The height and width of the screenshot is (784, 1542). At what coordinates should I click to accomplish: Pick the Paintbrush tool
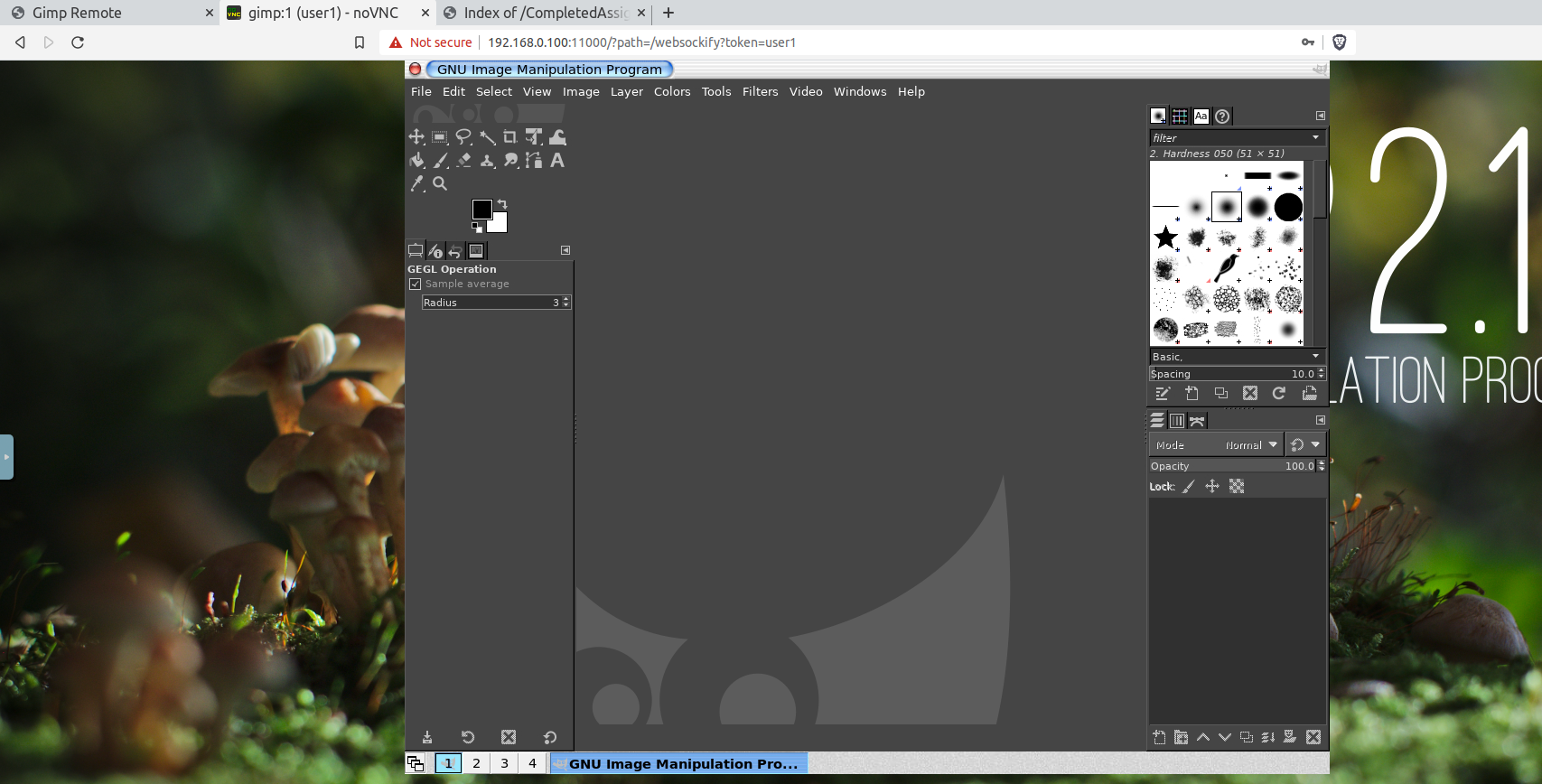click(x=440, y=160)
